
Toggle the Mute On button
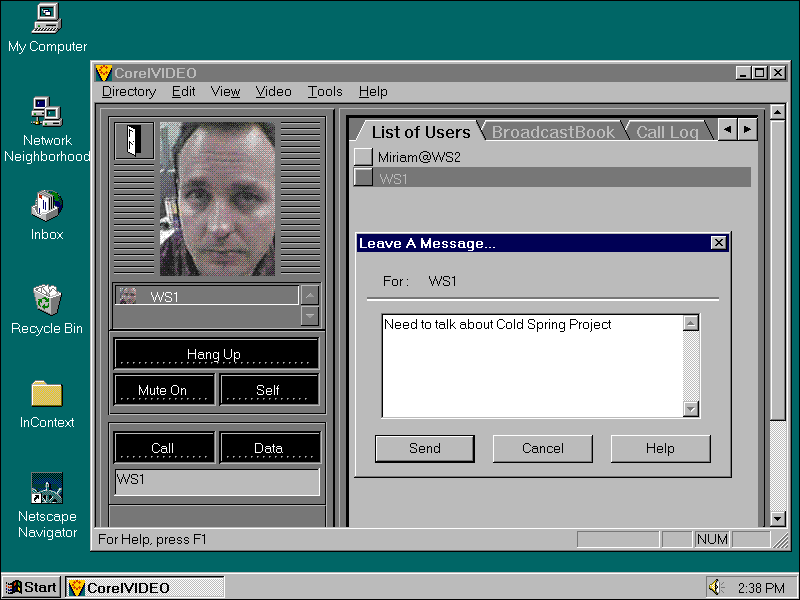point(164,390)
